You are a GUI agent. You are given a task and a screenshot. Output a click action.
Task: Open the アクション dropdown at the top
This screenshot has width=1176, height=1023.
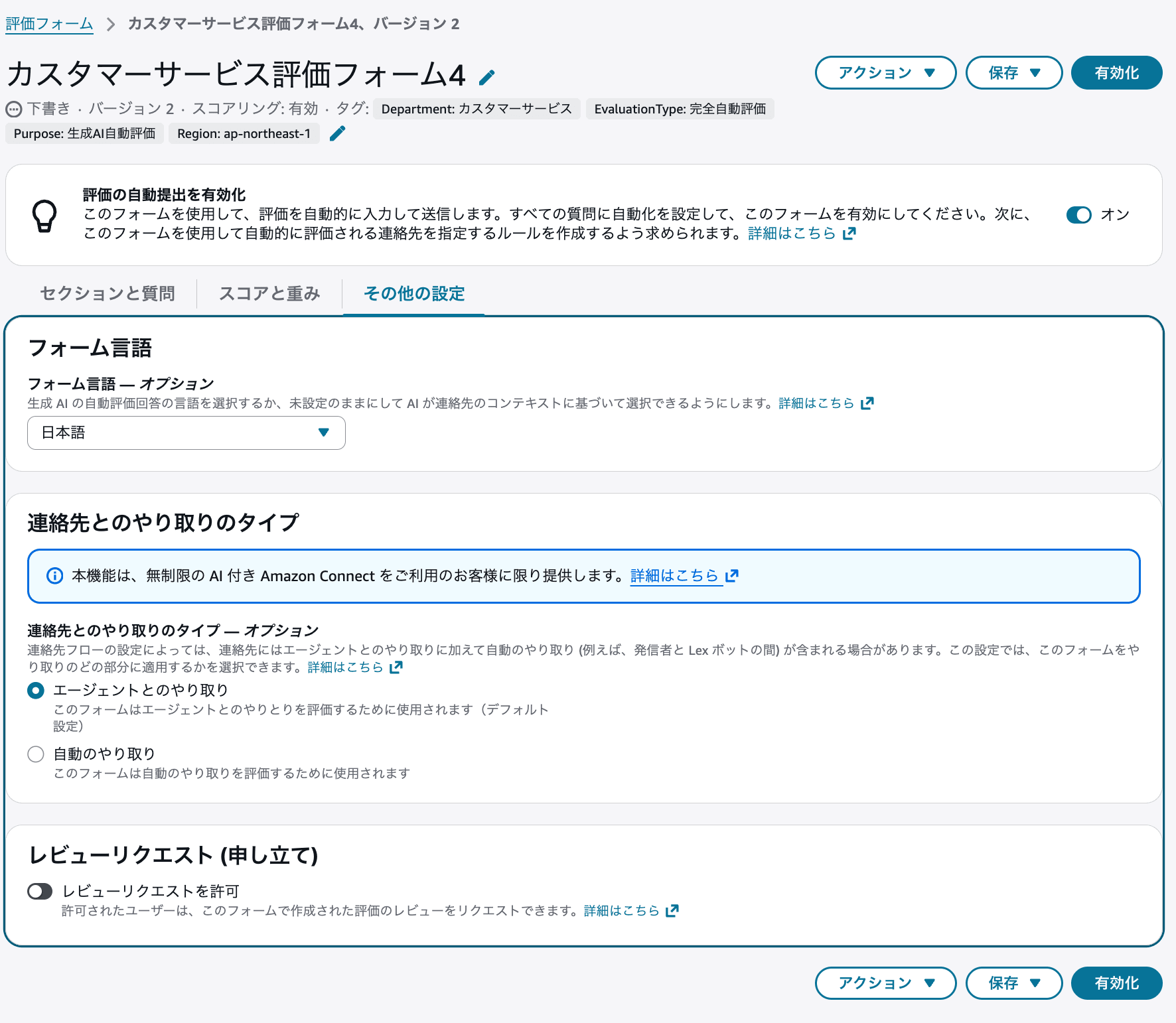click(885, 73)
